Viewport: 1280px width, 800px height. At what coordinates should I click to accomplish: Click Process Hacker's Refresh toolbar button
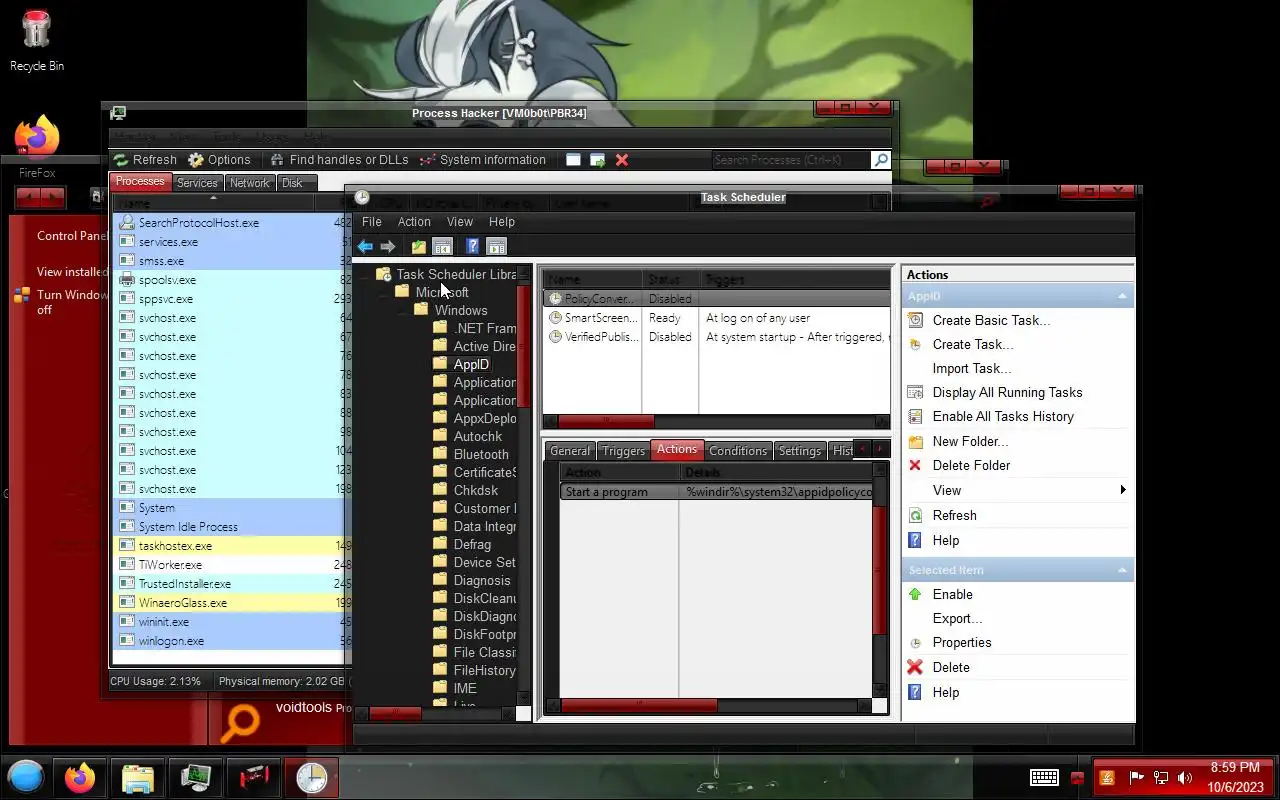click(145, 160)
